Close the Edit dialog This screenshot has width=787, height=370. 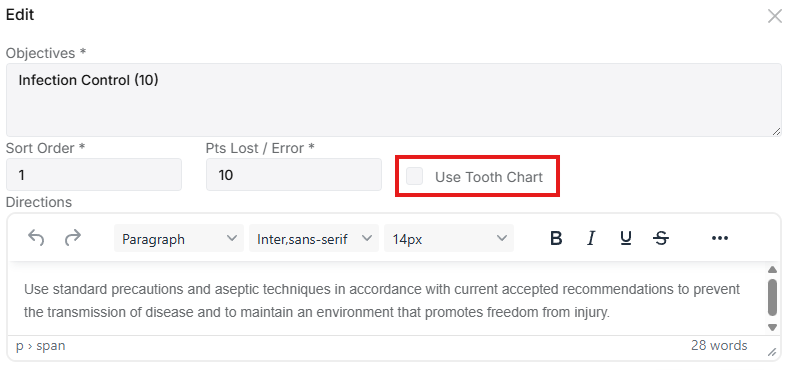tap(774, 16)
